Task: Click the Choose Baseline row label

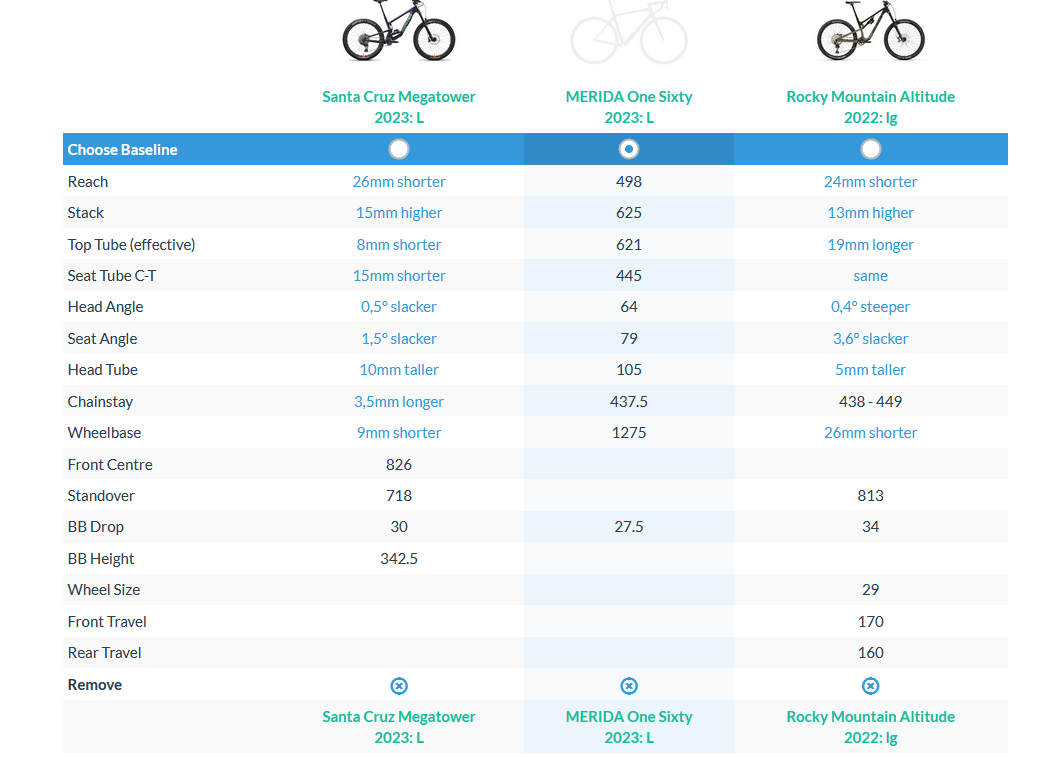Action: pos(123,150)
